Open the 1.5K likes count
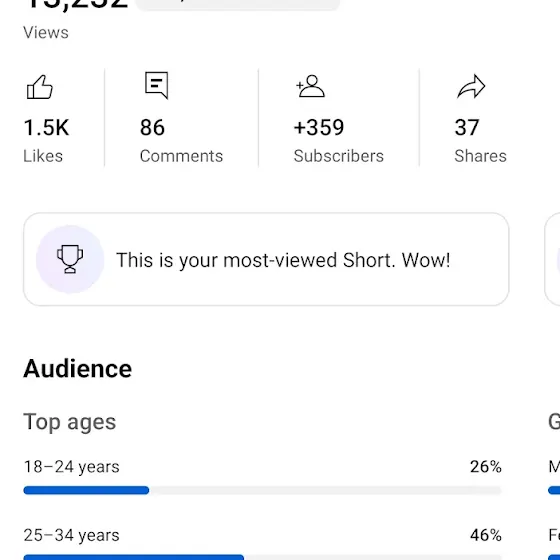The width and height of the screenshot is (560, 560). point(46,128)
